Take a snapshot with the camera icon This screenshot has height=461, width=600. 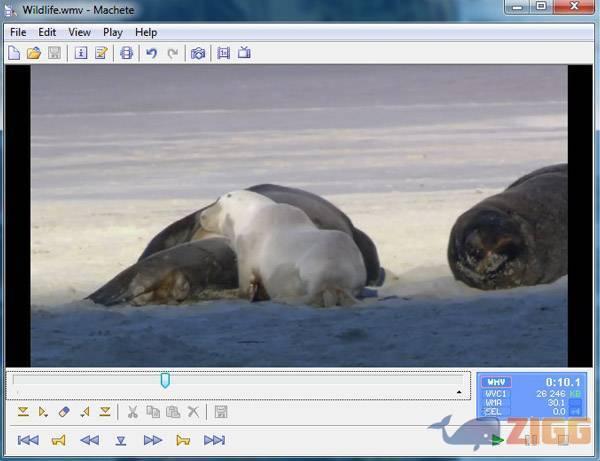tap(198, 53)
